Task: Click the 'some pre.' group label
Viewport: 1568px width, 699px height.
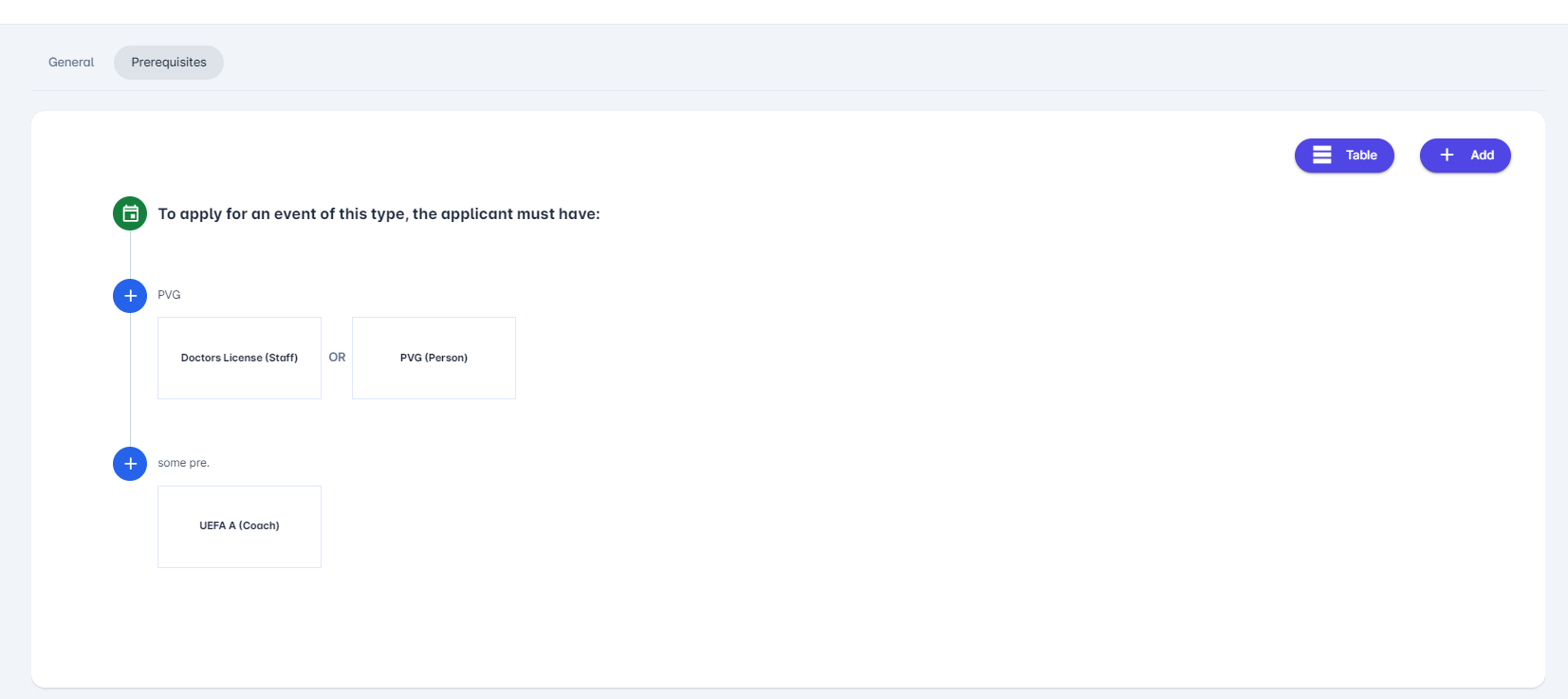Action: click(x=183, y=463)
